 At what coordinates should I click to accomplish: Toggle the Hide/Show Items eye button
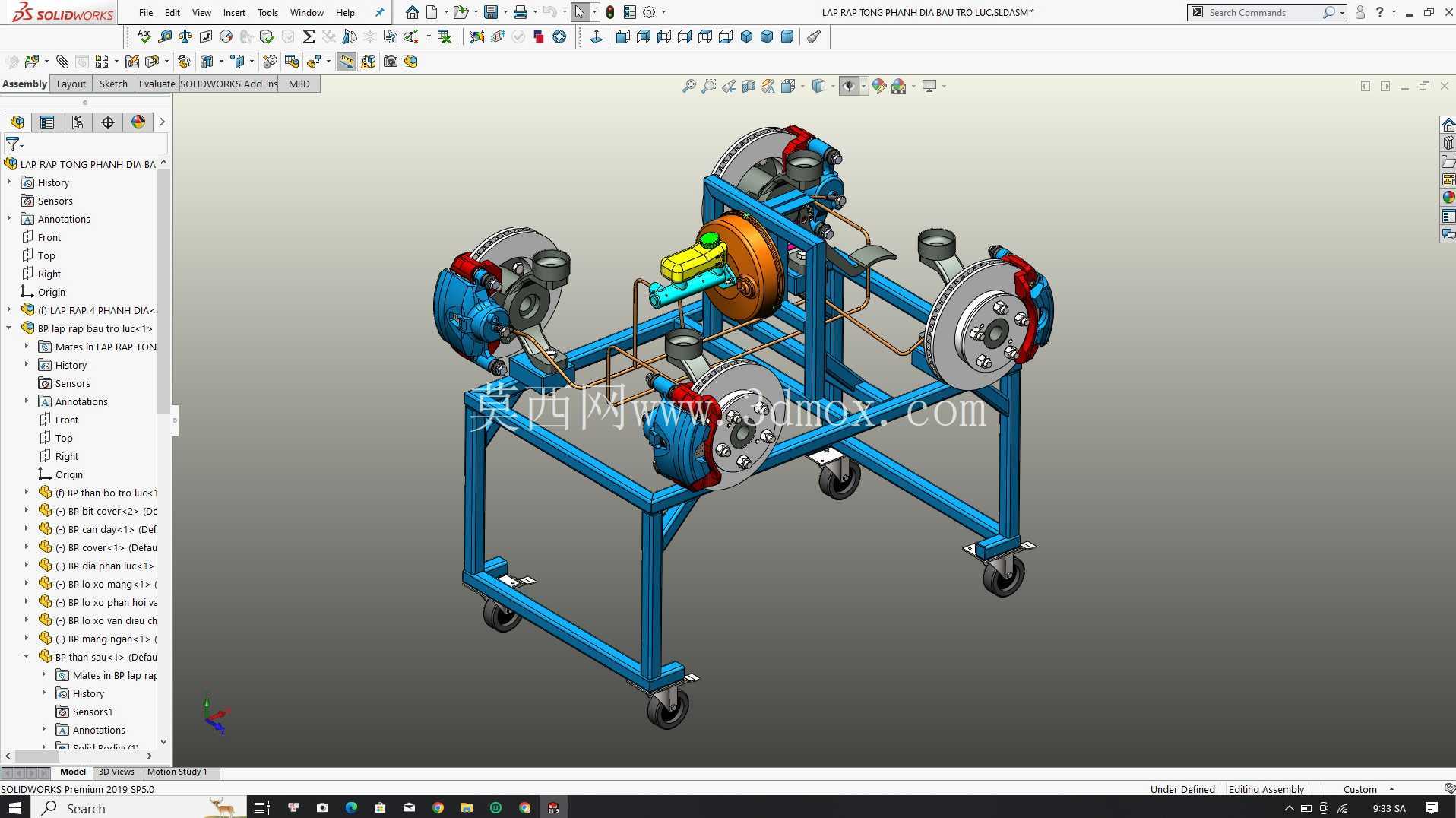(x=849, y=86)
